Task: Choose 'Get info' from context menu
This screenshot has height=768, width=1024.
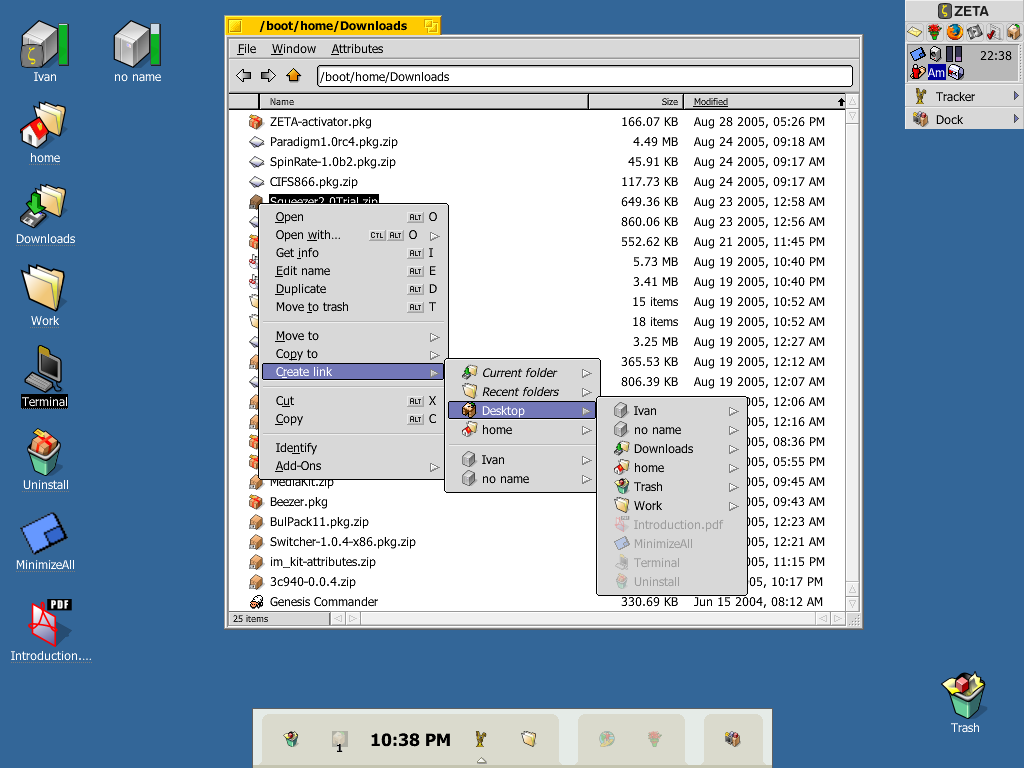Action: click(353, 253)
